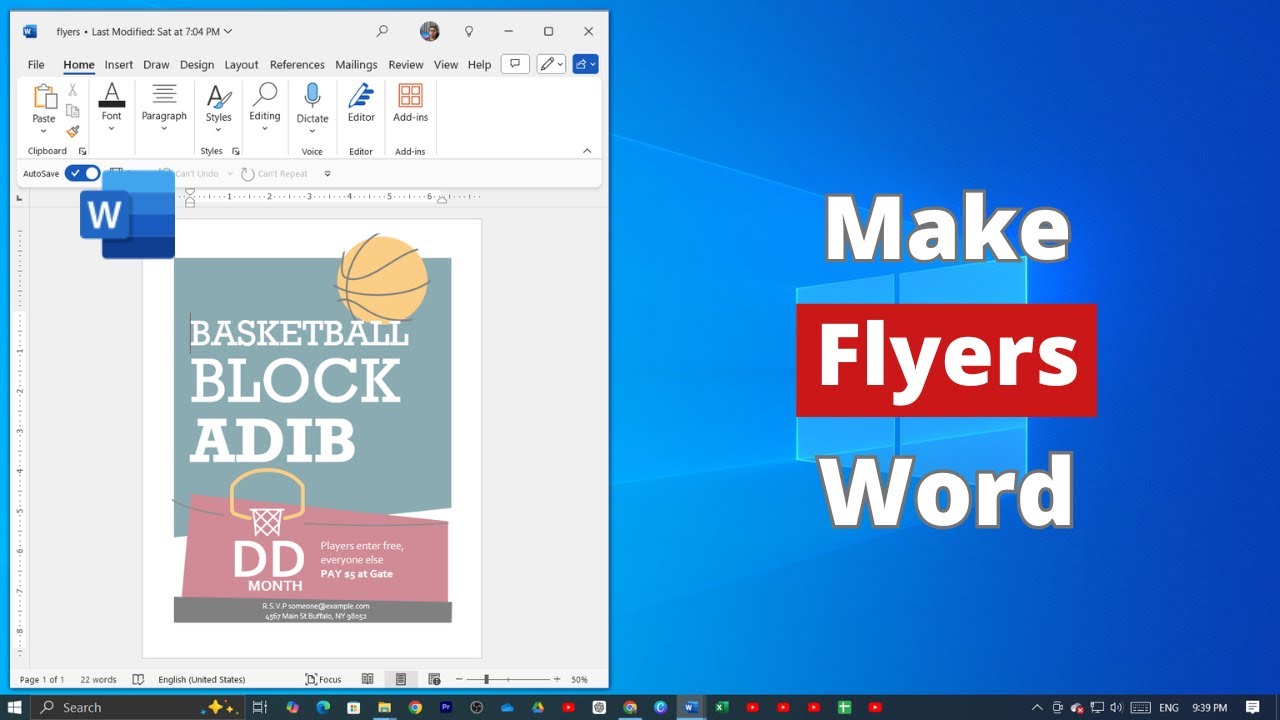
Task: Open Microsoft Edge from the taskbar
Action: pyautogui.click(x=323, y=707)
